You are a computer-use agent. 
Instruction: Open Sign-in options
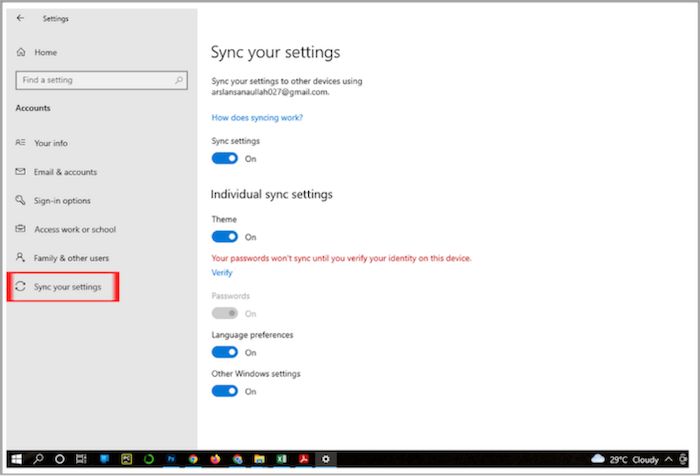pos(62,201)
